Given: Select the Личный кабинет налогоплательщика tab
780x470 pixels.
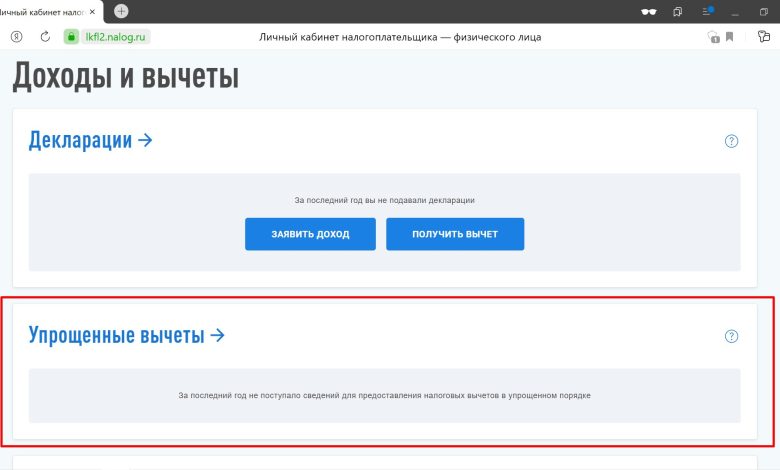Looking at the screenshot, I should (45, 11).
